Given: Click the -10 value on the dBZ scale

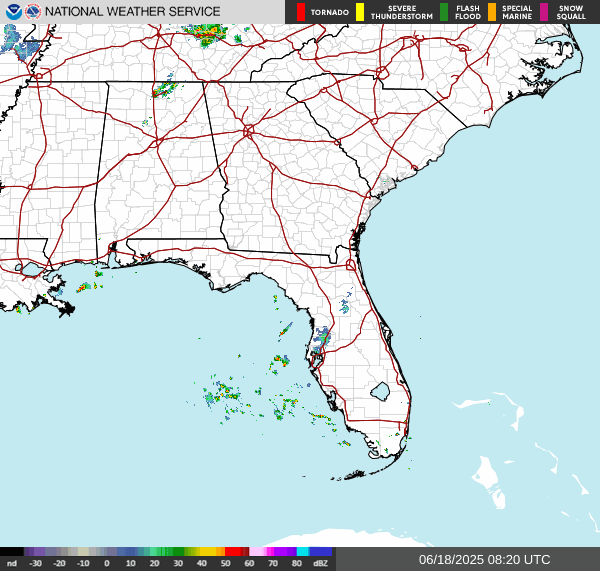Looking at the screenshot, I should click(83, 563).
